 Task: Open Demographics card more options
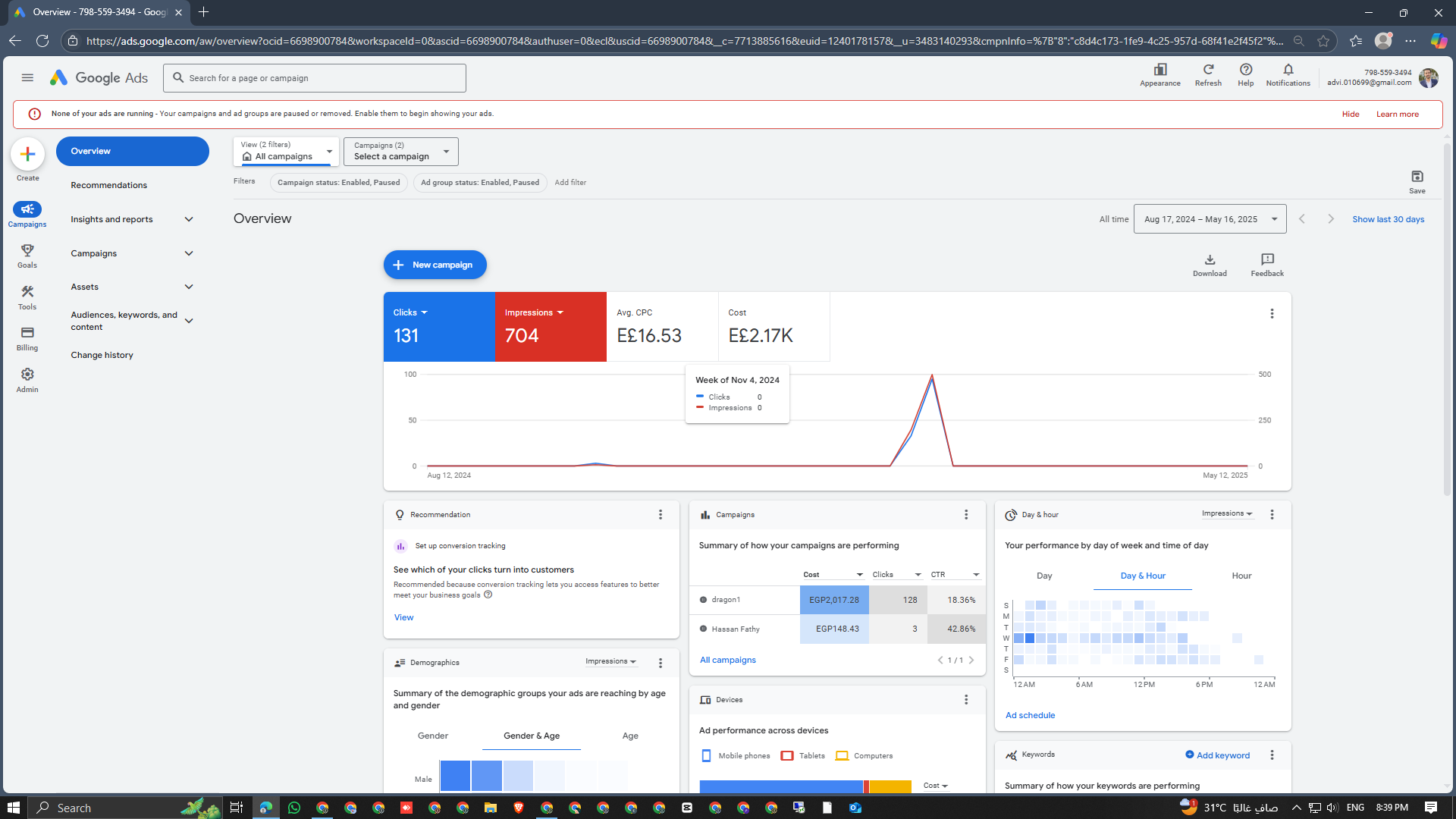(x=661, y=663)
